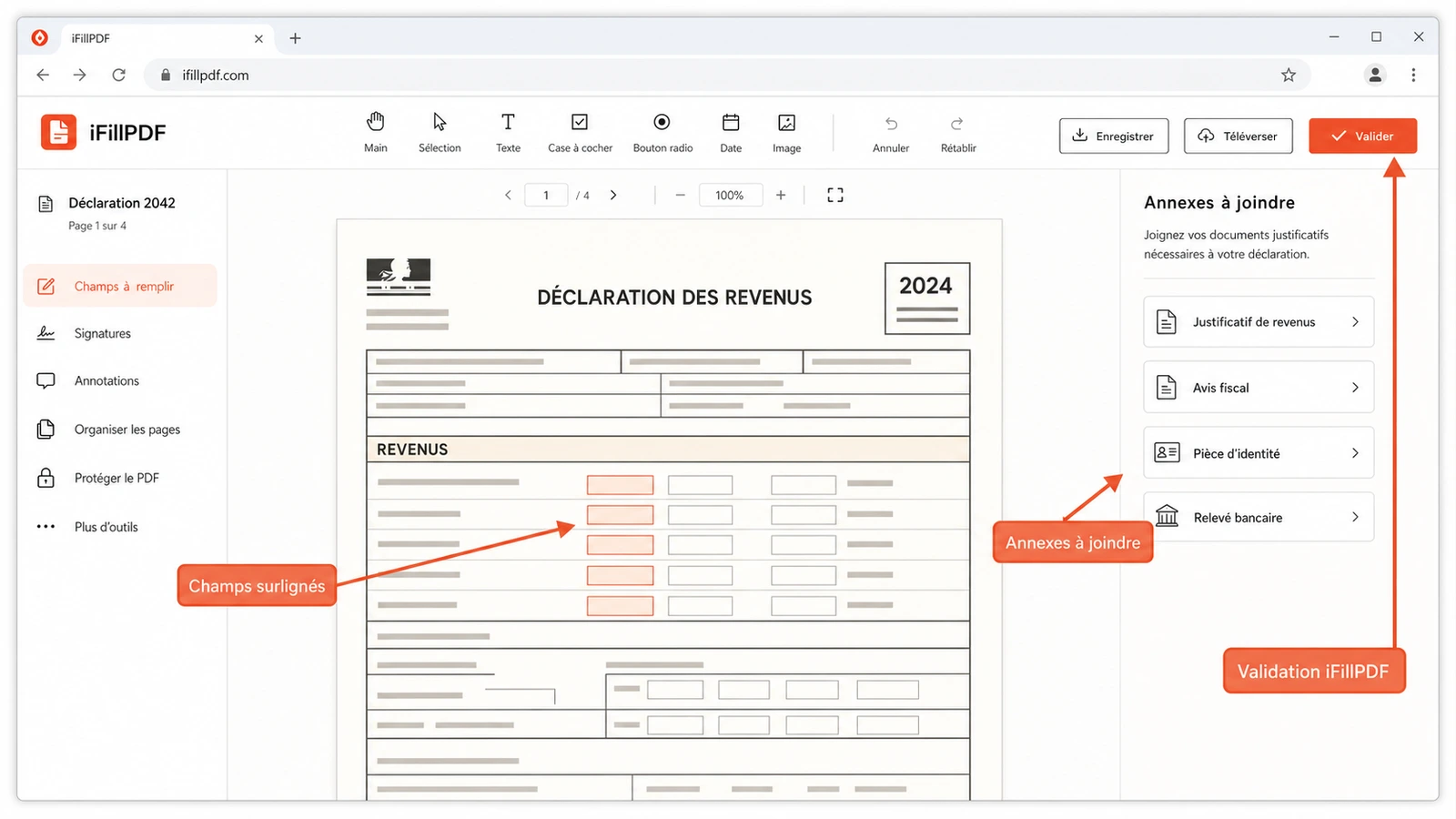Screen dimensions: 1456x819
Task: Pick the Texte tool
Action: [x=508, y=132]
